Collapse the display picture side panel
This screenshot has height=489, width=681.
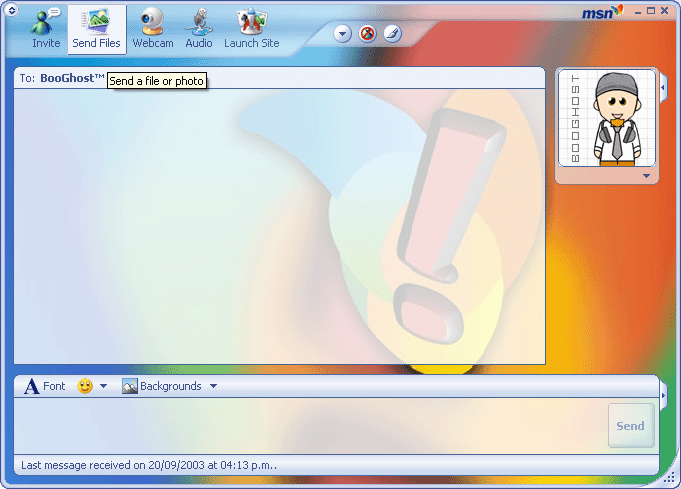coord(663,89)
